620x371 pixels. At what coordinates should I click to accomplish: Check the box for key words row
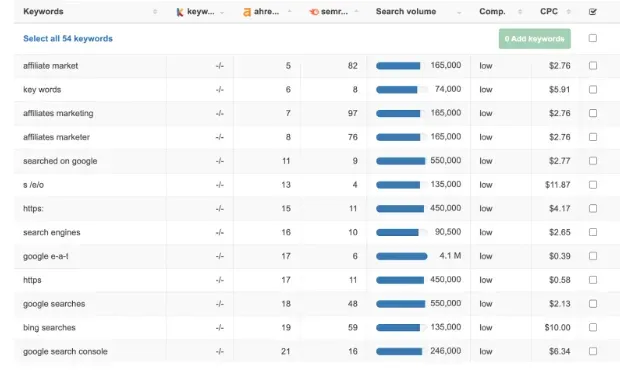592,89
